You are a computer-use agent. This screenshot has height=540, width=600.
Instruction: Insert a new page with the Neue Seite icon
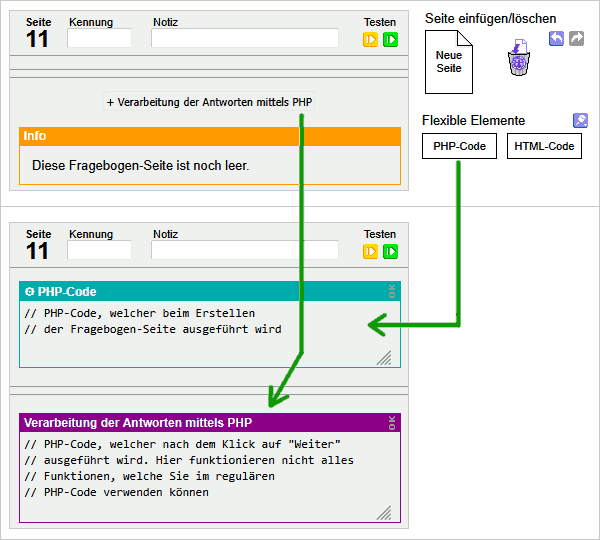(x=449, y=62)
